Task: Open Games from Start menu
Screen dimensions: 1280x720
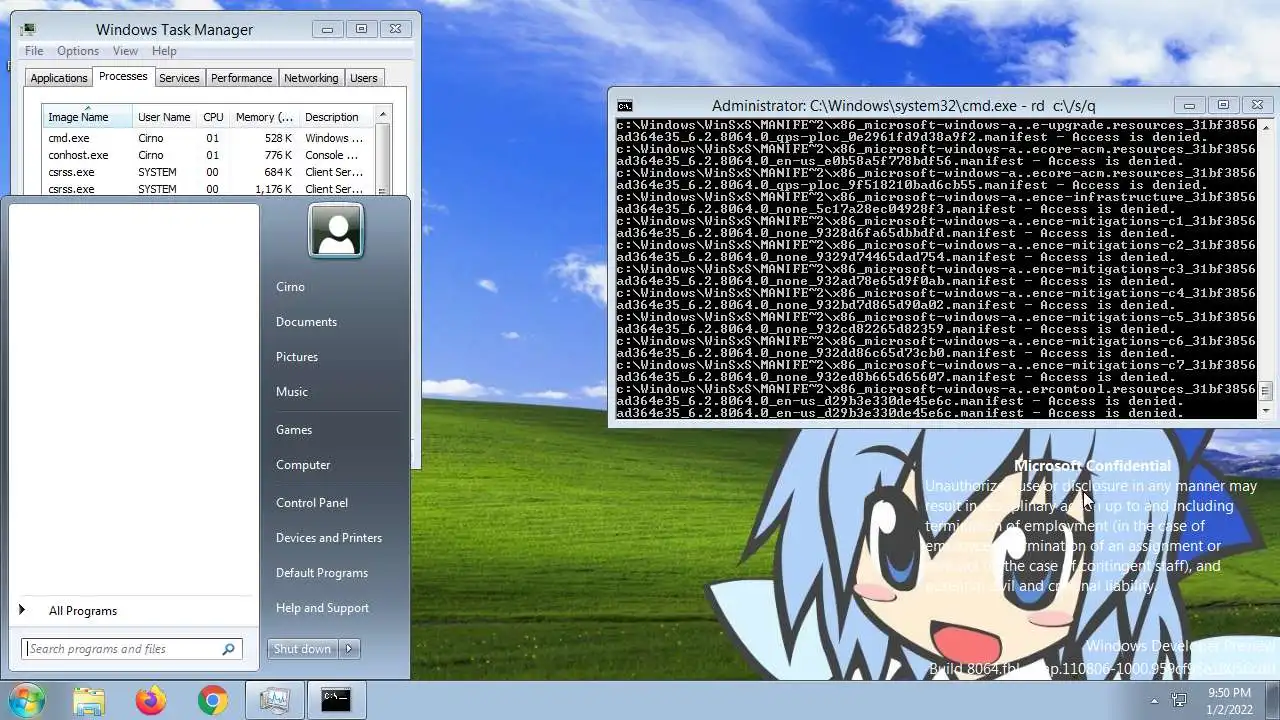Action: click(294, 430)
